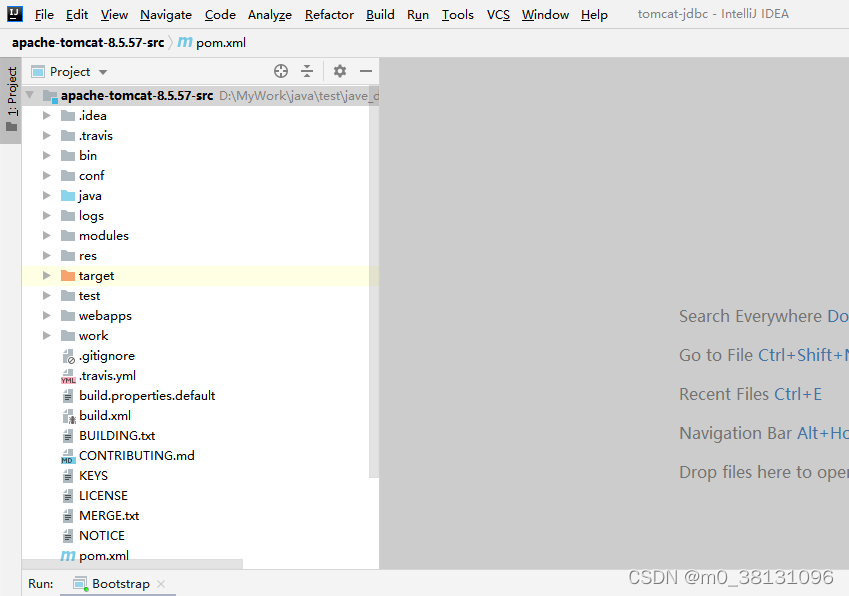Click the collapse all icon in Project panel
This screenshot has width=849, height=596.
pyautogui.click(x=307, y=71)
